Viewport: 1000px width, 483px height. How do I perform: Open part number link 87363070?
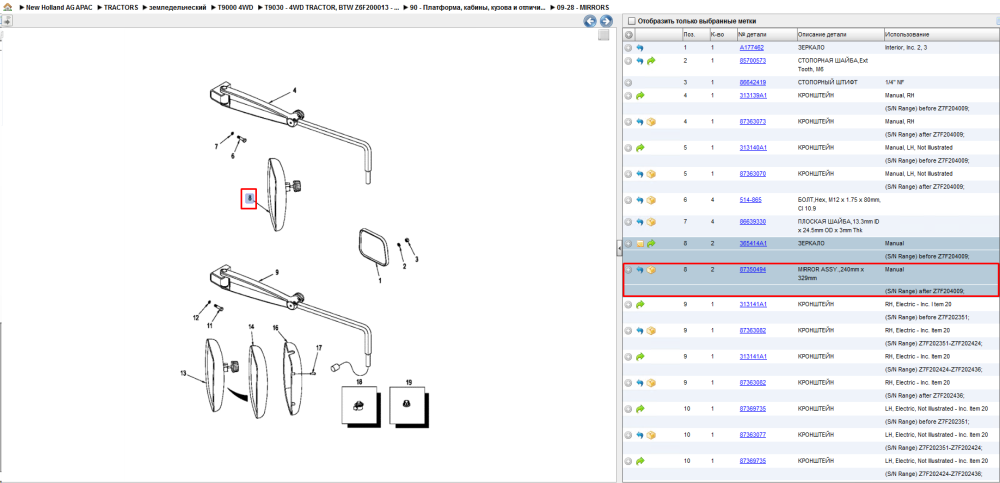click(x=753, y=174)
